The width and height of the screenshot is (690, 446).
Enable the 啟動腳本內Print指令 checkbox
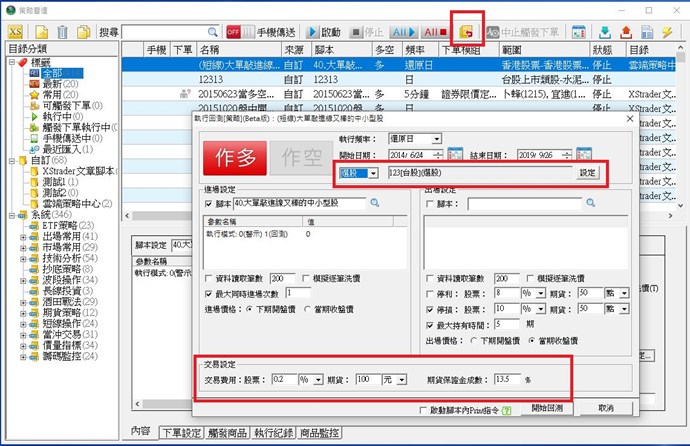420,409
